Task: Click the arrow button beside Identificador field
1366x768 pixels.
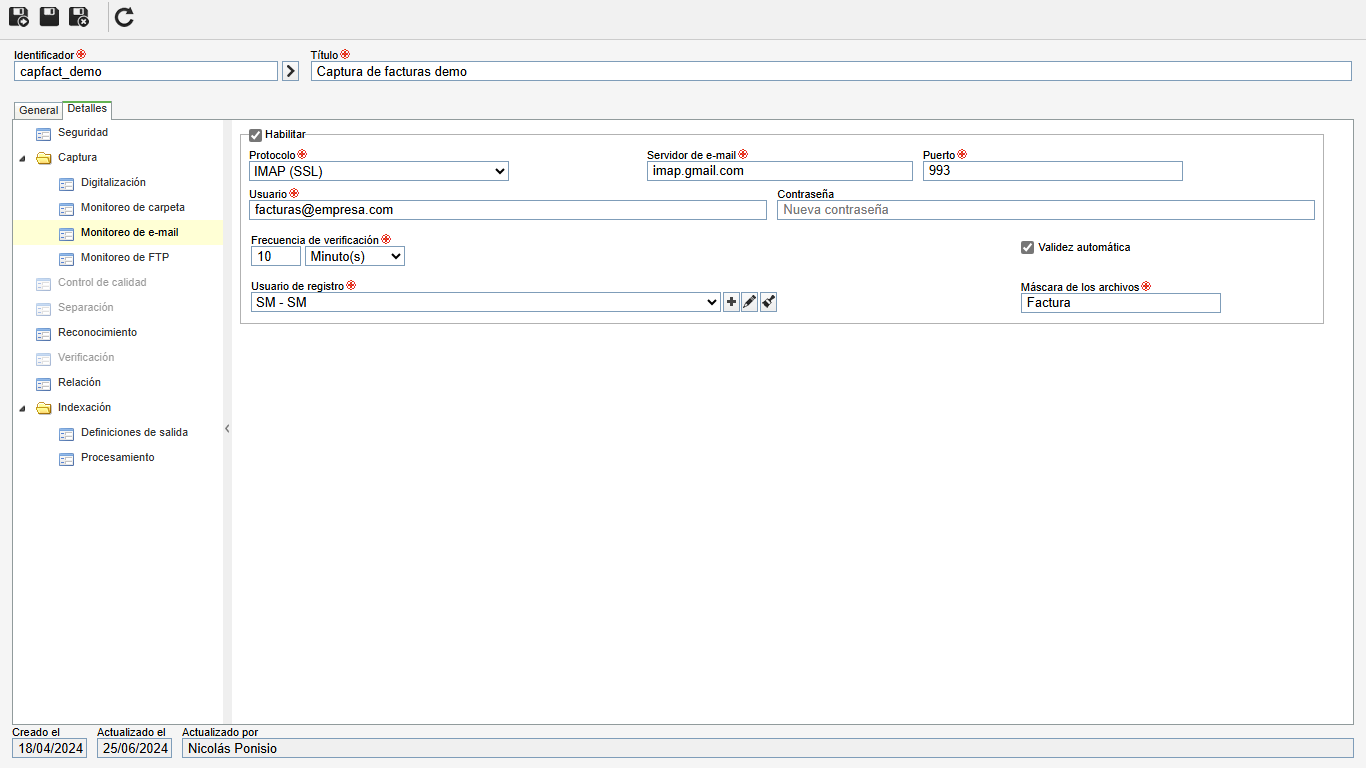Action: click(x=290, y=71)
